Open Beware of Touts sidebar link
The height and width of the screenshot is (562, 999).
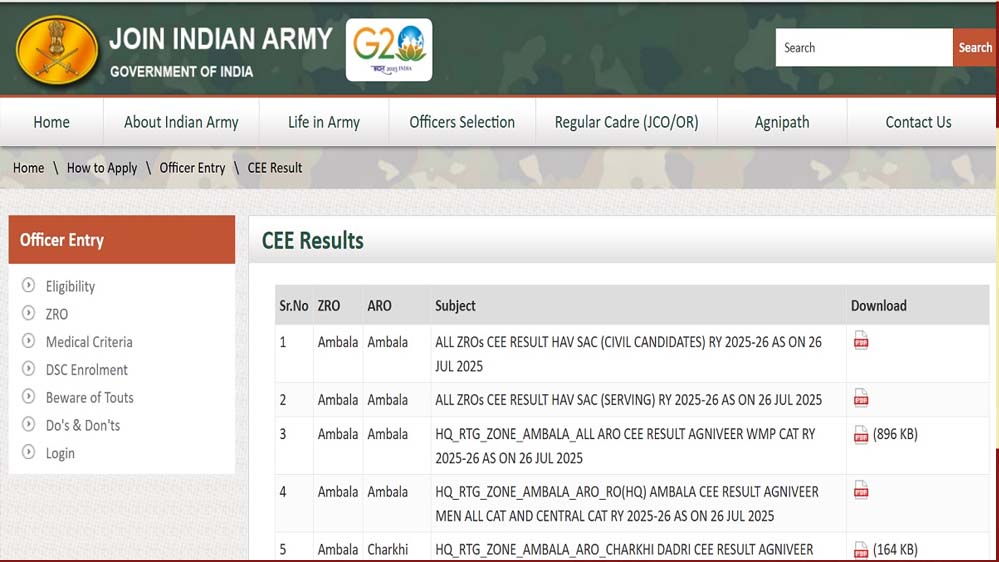89,397
